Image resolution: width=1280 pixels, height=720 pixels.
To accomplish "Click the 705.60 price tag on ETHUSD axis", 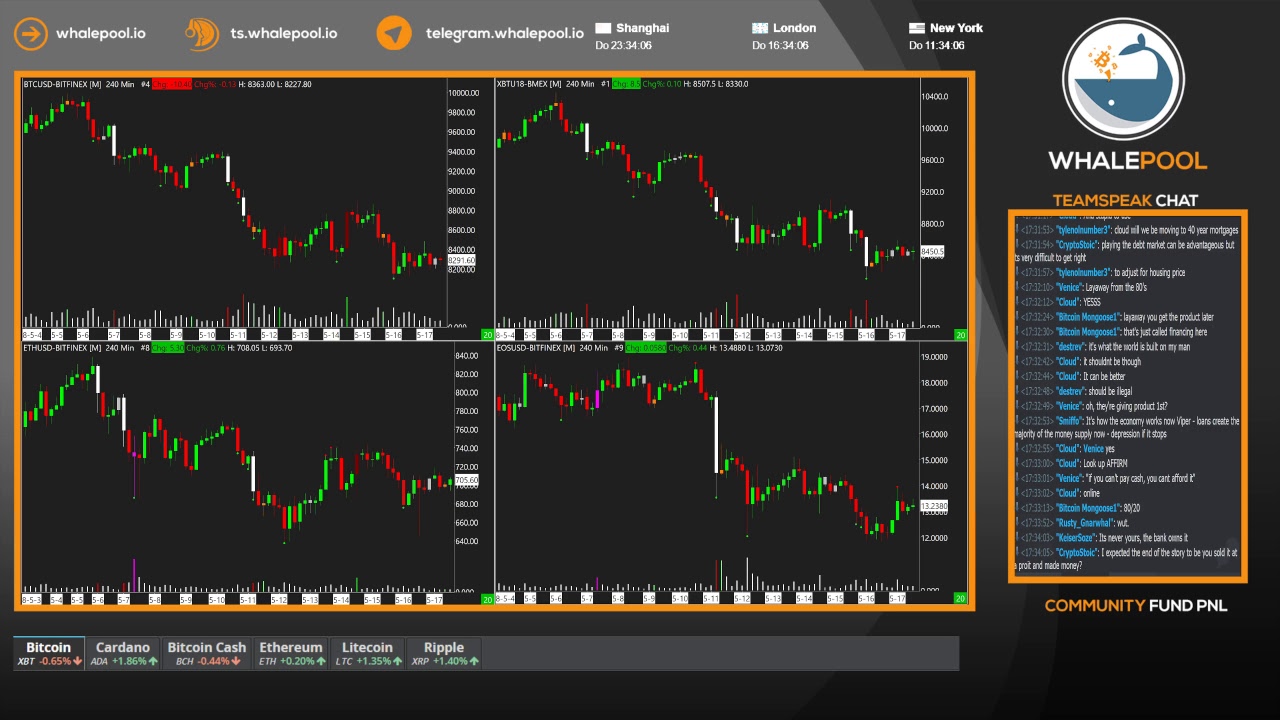I will (466, 481).
